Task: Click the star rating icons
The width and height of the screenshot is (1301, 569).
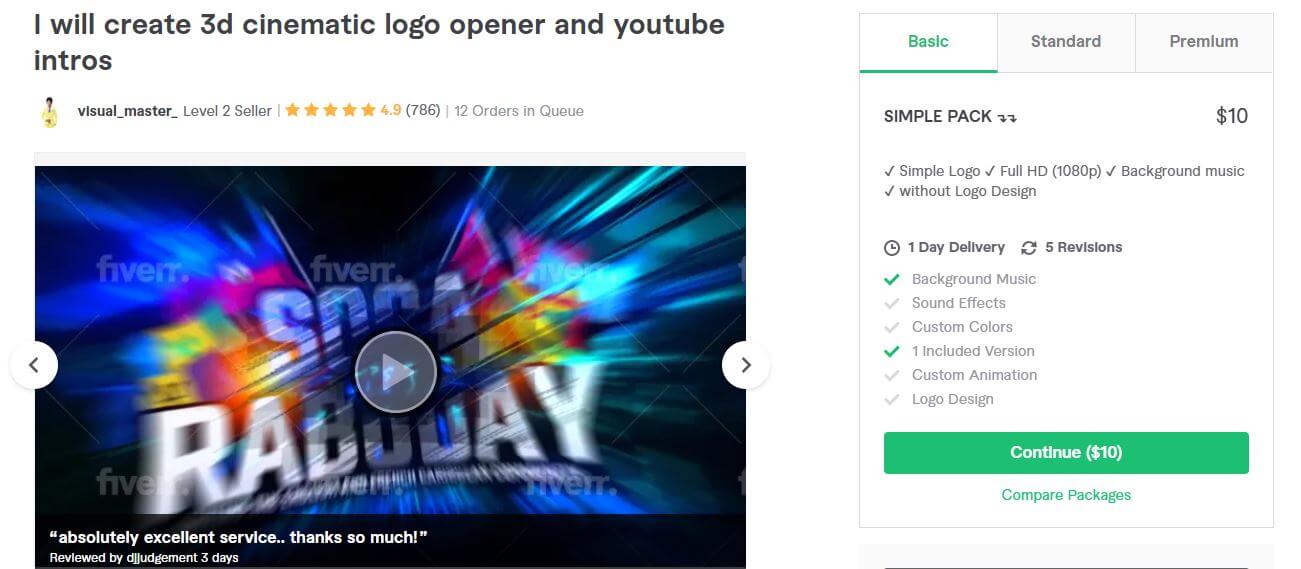Action: 330,111
